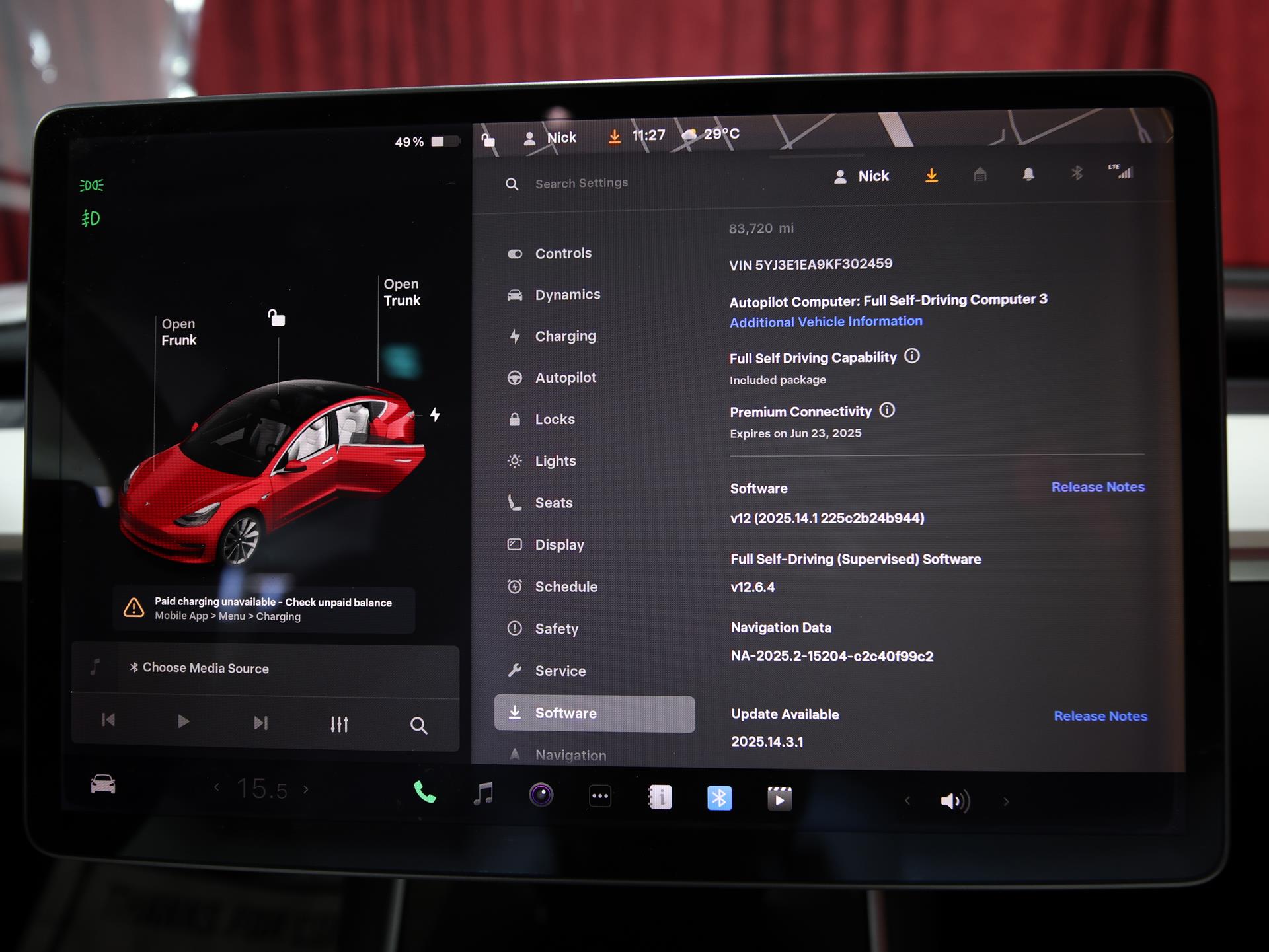Tap the 15.5 temperature setting
Image resolution: width=1269 pixels, height=952 pixels.
point(262,788)
